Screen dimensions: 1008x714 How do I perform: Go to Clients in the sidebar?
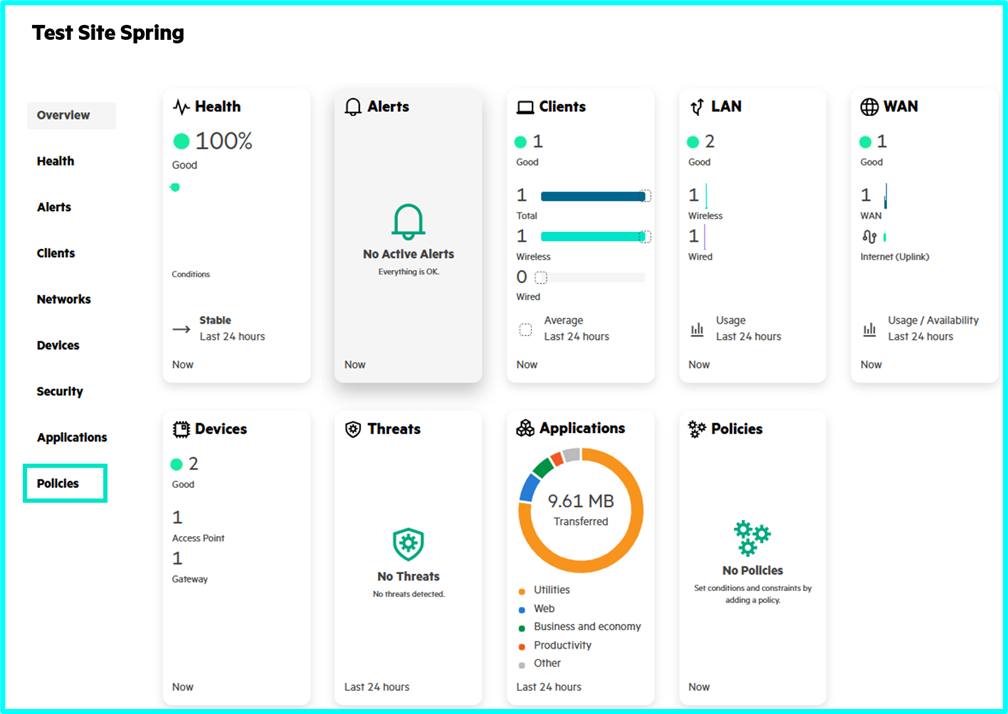click(x=56, y=253)
